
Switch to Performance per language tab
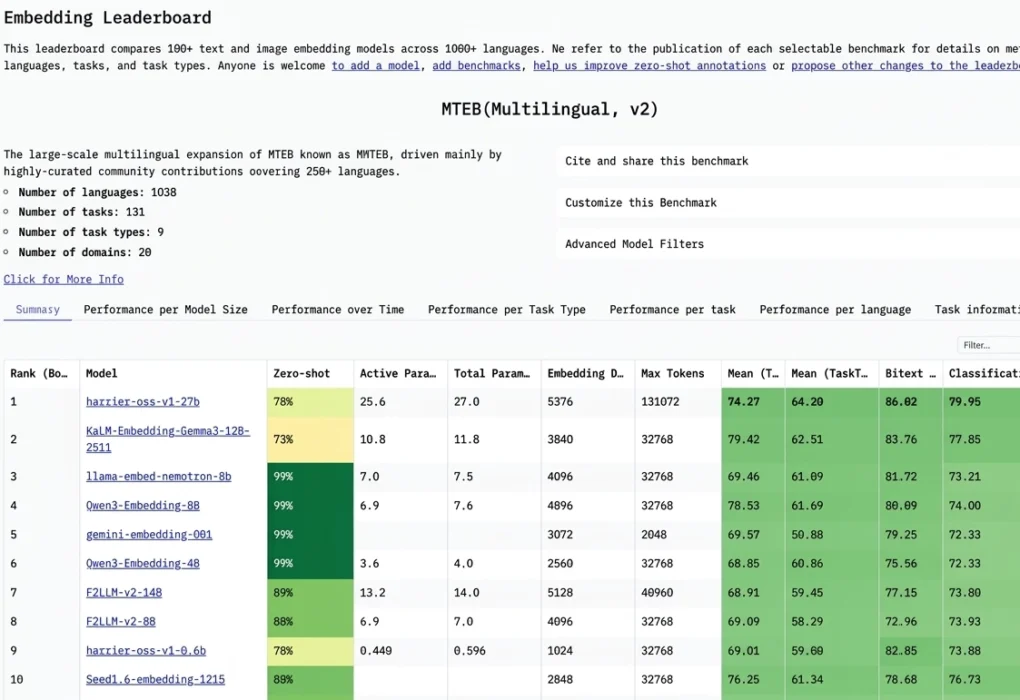pyautogui.click(x=835, y=310)
